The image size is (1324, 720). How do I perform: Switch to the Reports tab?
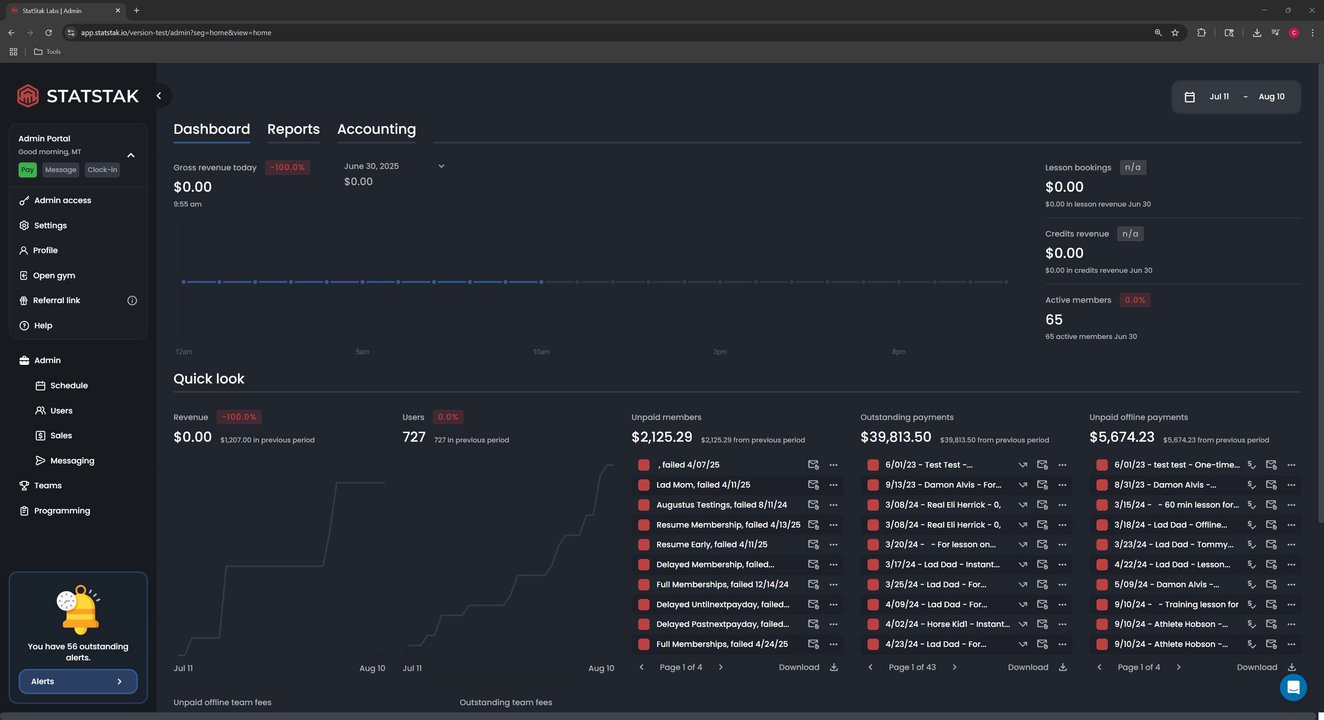pos(293,129)
